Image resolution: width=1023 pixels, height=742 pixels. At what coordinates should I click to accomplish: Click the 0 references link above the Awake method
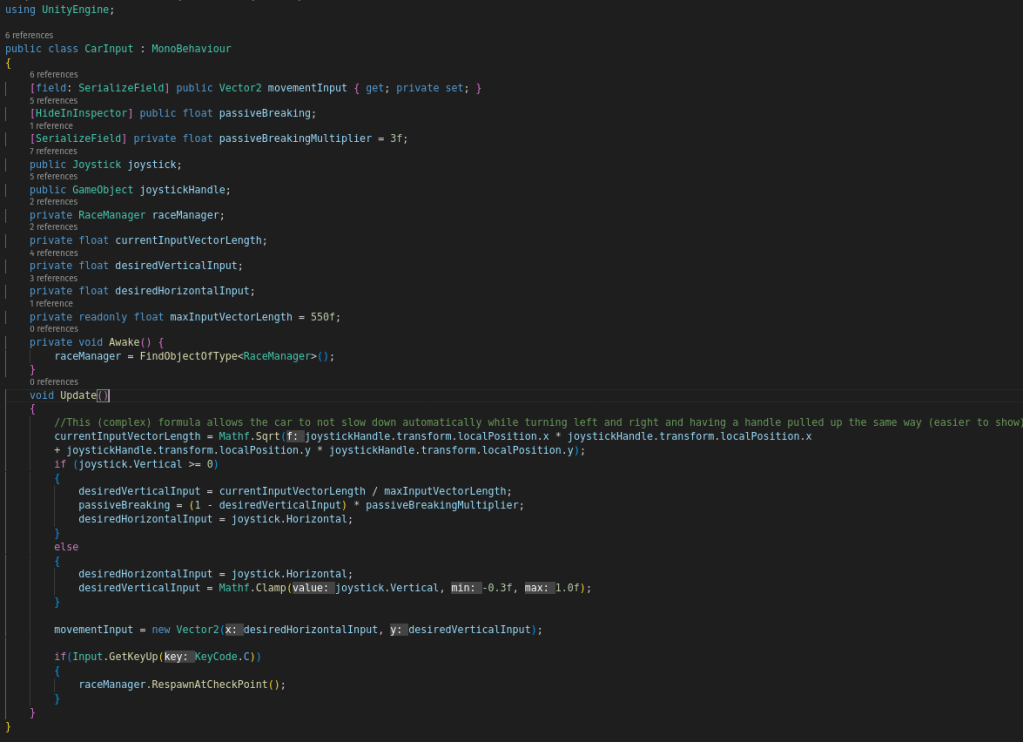point(53,329)
